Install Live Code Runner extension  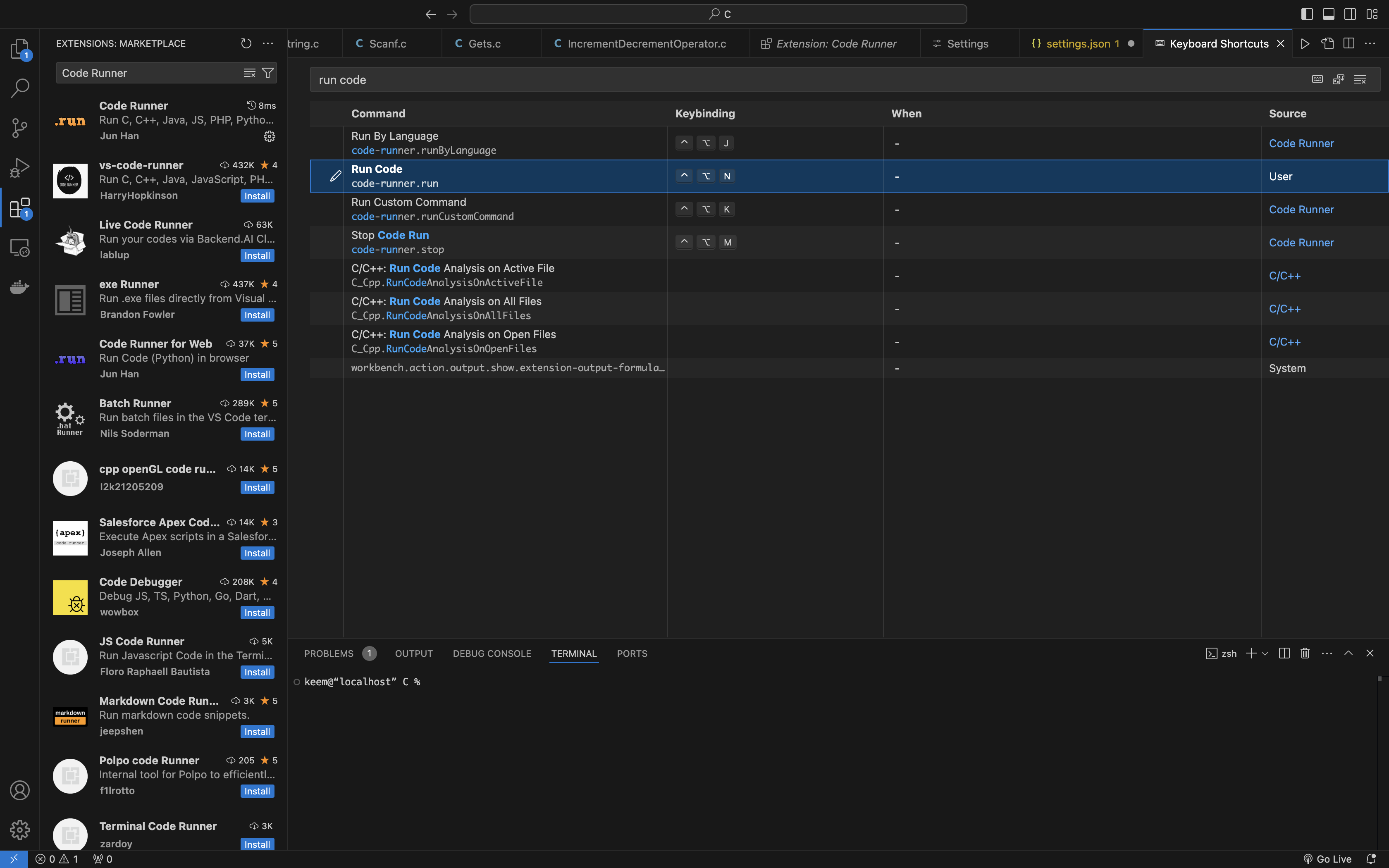coord(257,255)
